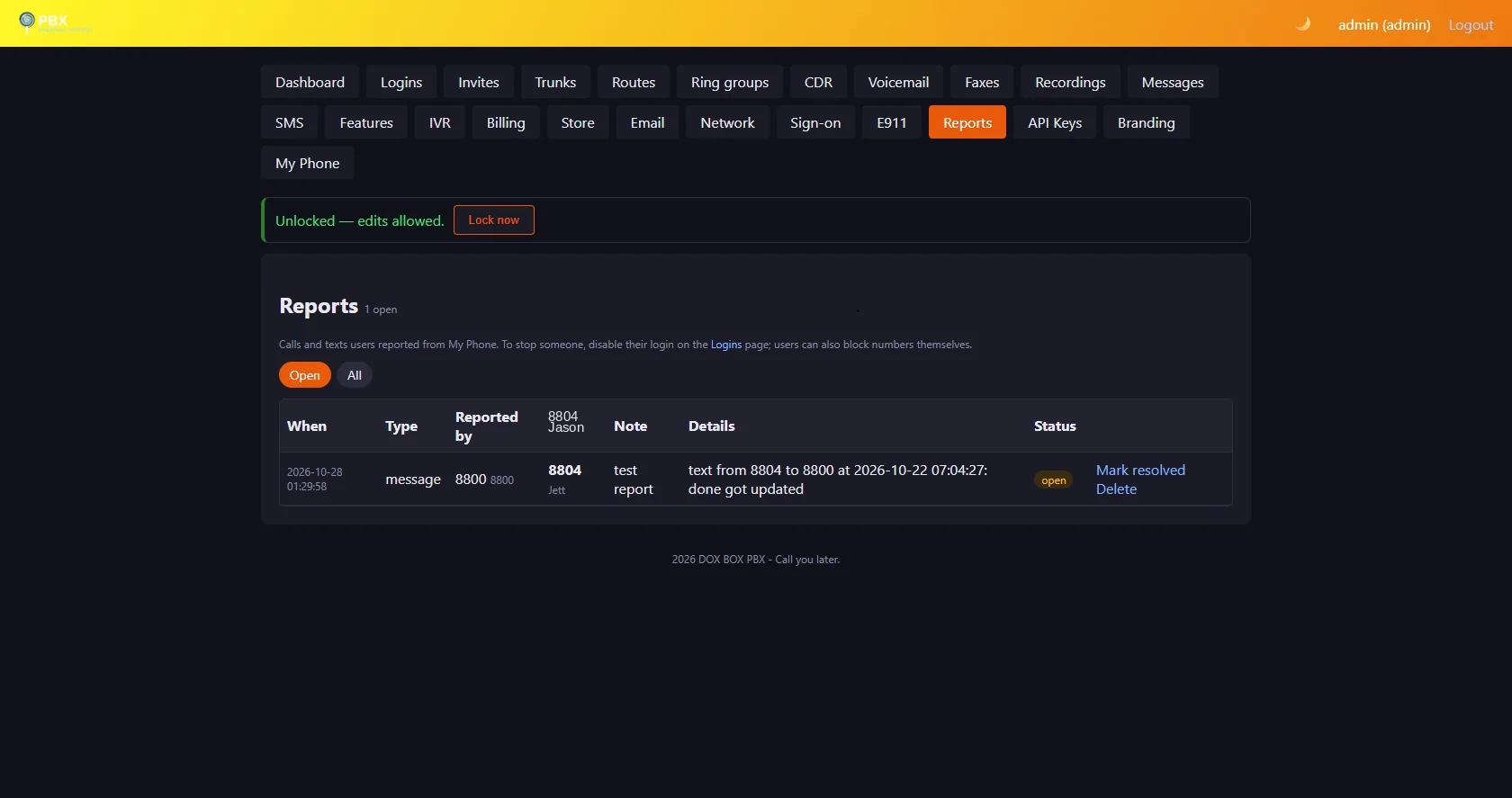Open the IVR tab
The height and width of the screenshot is (798, 1512).
(x=440, y=122)
